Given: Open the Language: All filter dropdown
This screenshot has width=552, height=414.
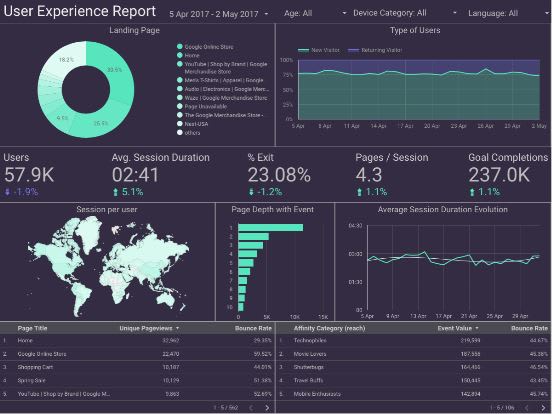Looking at the screenshot, I should 508,13.
